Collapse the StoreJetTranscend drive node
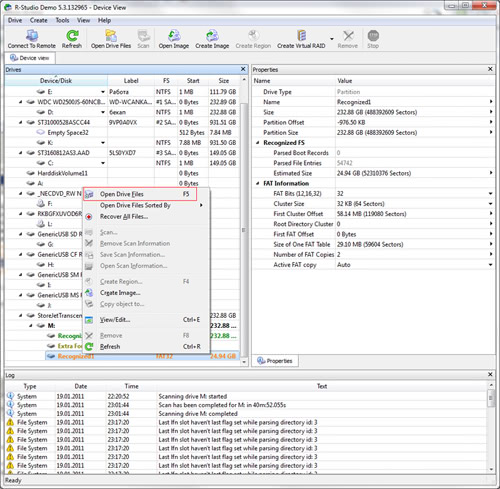The image size is (500, 489). (x=21, y=315)
